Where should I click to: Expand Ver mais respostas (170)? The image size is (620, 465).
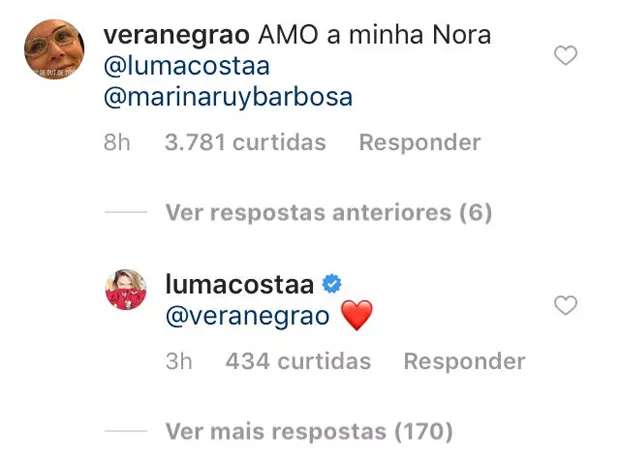pos(308,432)
